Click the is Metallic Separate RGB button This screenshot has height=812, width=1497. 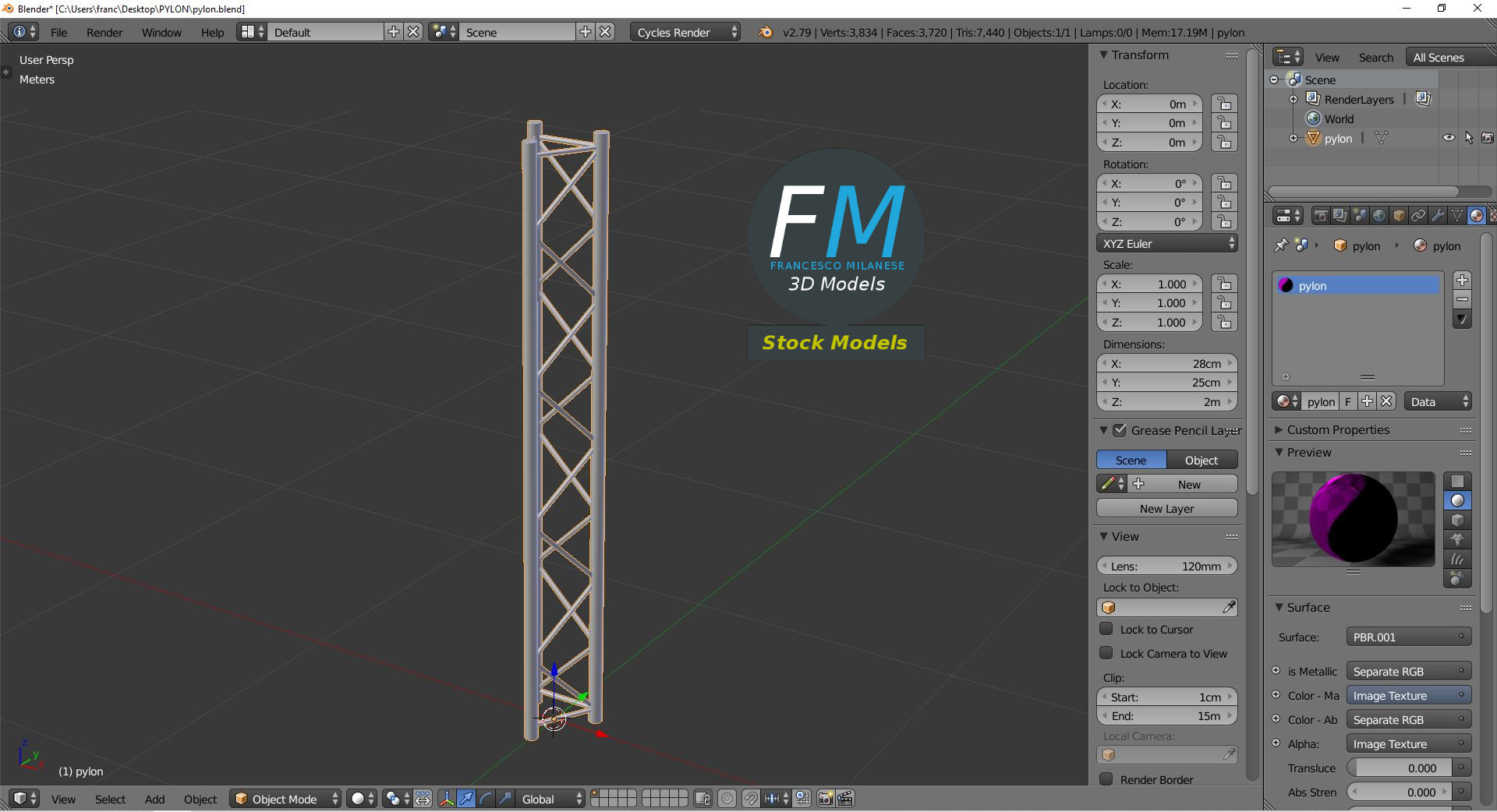pyautogui.click(x=1409, y=671)
